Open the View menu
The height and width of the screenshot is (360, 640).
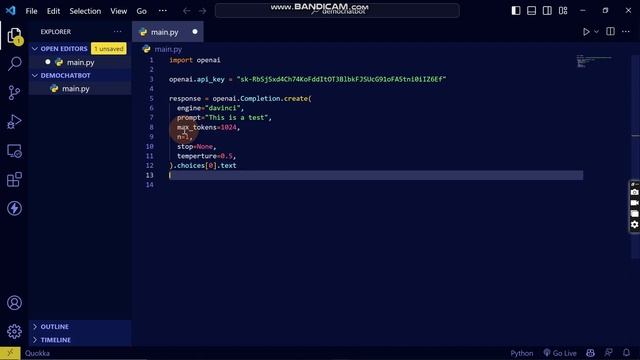point(118,11)
